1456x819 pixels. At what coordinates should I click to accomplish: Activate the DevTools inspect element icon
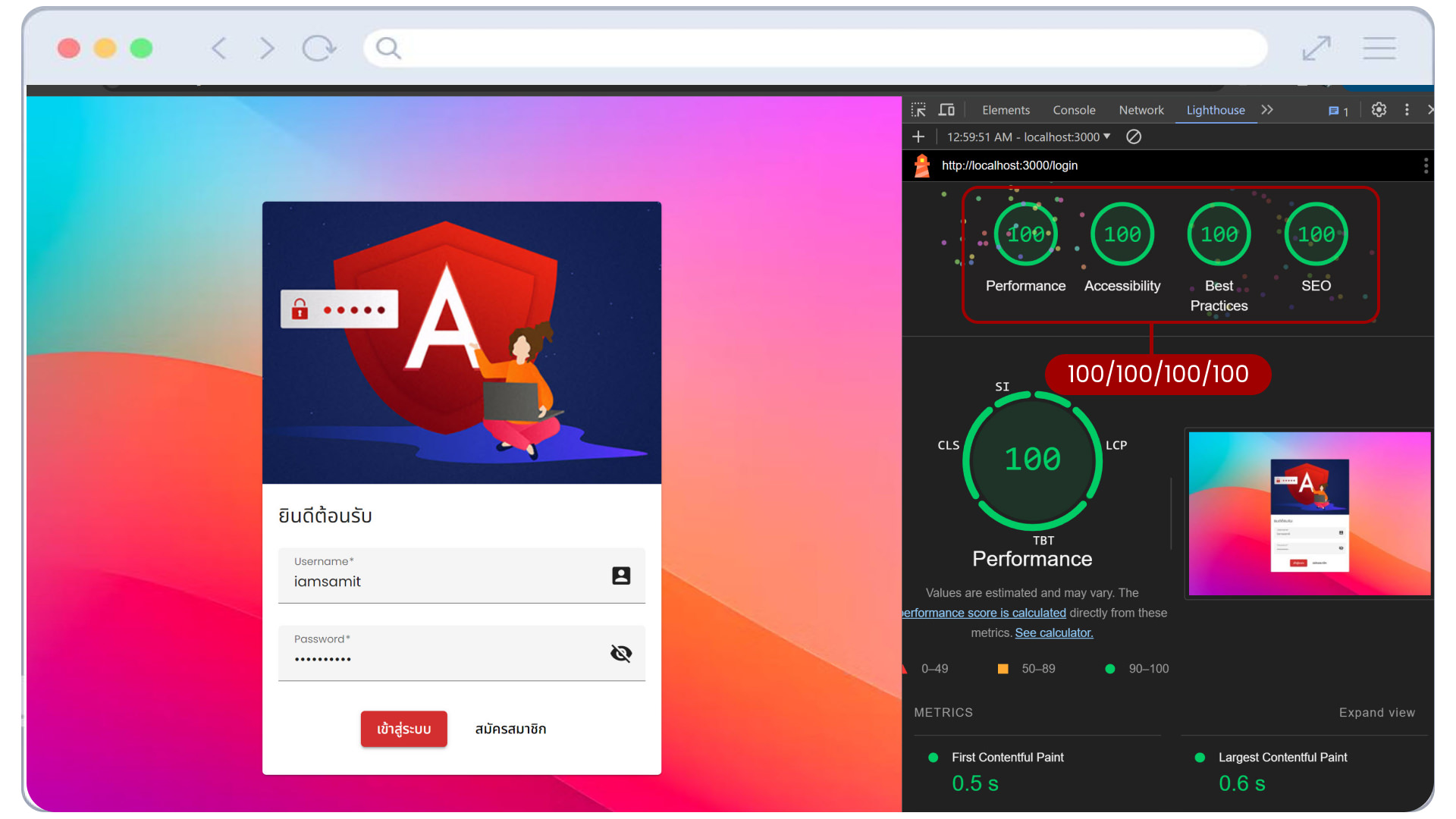point(918,110)
